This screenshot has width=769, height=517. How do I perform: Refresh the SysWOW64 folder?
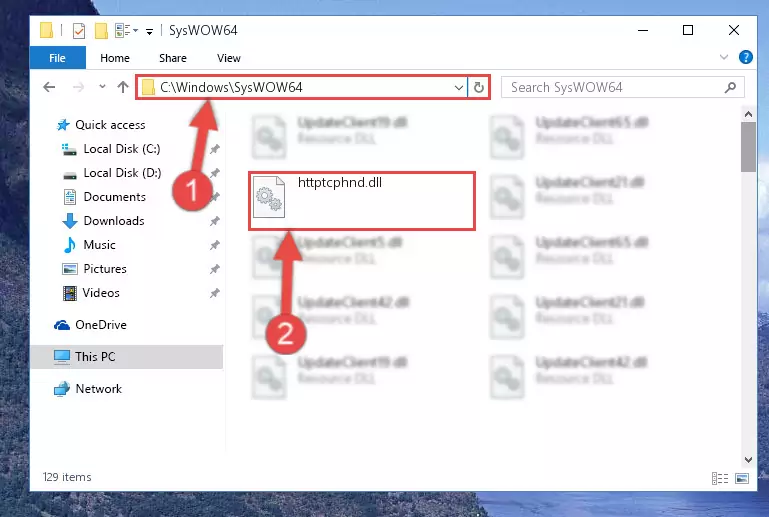coord(479,88)
